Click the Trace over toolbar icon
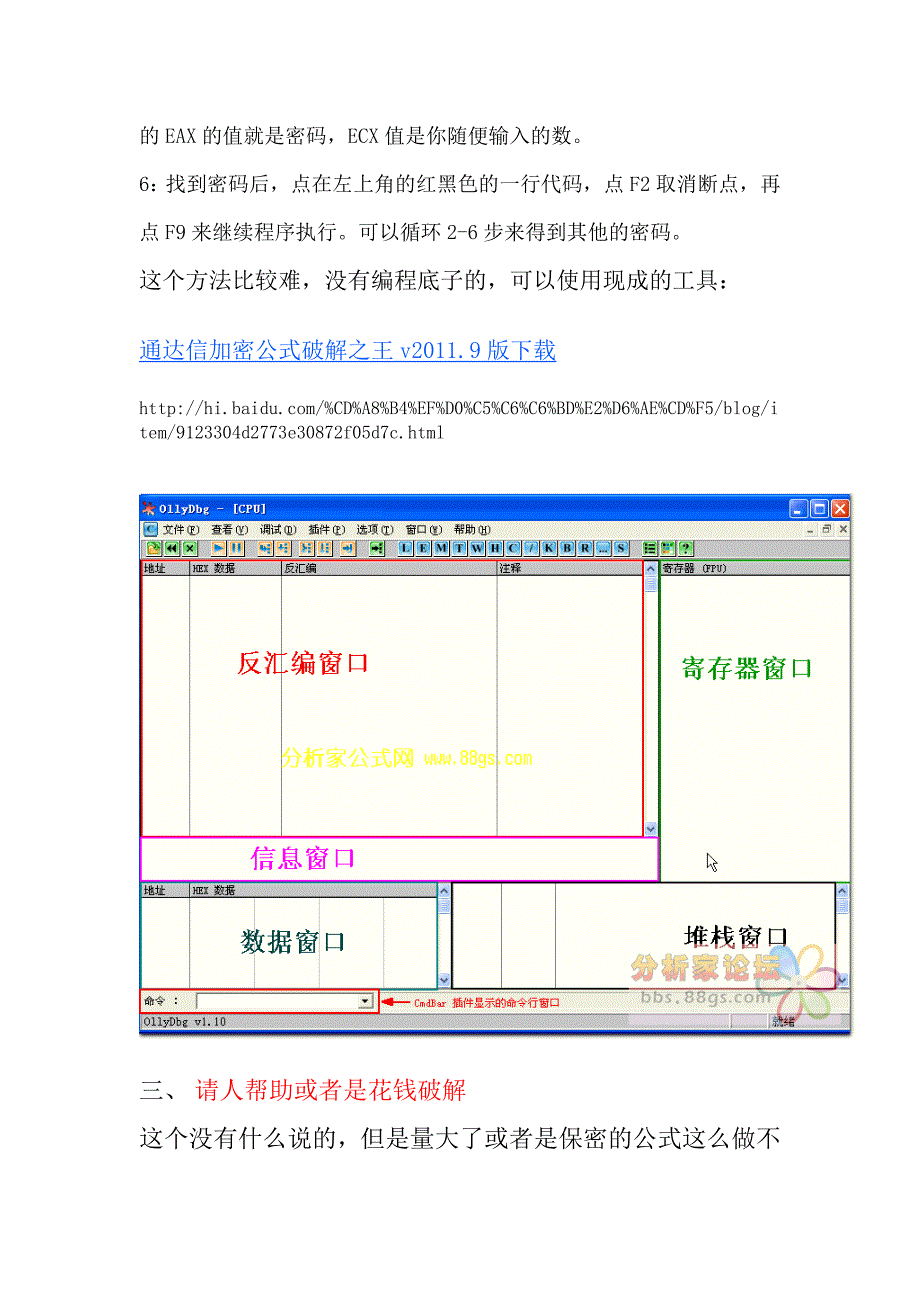Image resolution: width=920 pixels, height=1302 pixels. coord(324,548)
